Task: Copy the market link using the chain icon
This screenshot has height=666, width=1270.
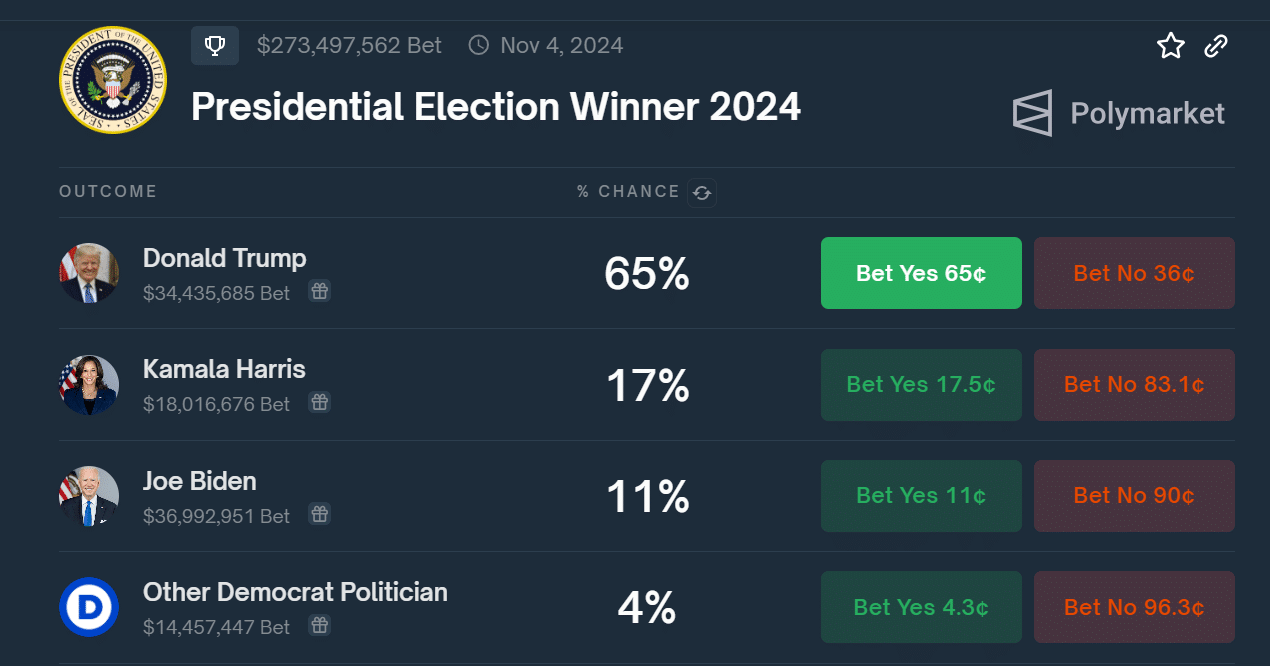Action: [1216, 45]
